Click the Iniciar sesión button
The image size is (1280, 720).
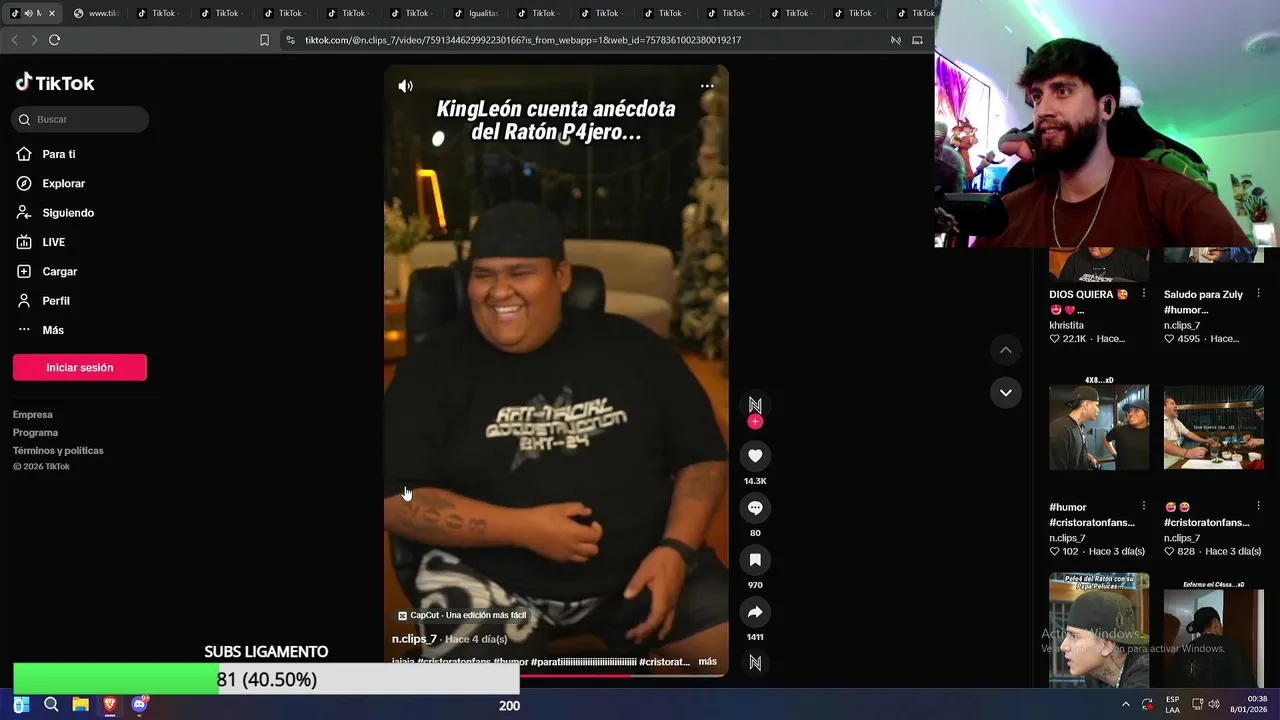(x=80, y=367)
